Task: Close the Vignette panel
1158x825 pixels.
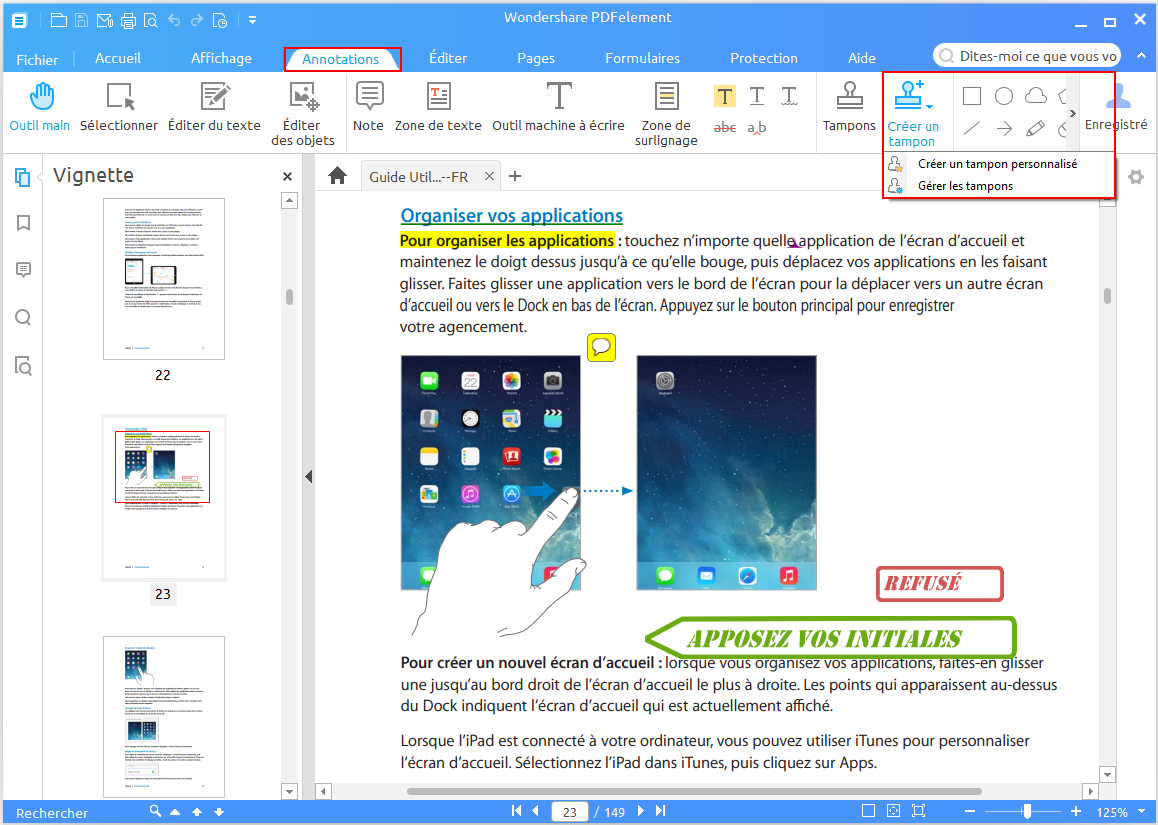Action: 287,177
